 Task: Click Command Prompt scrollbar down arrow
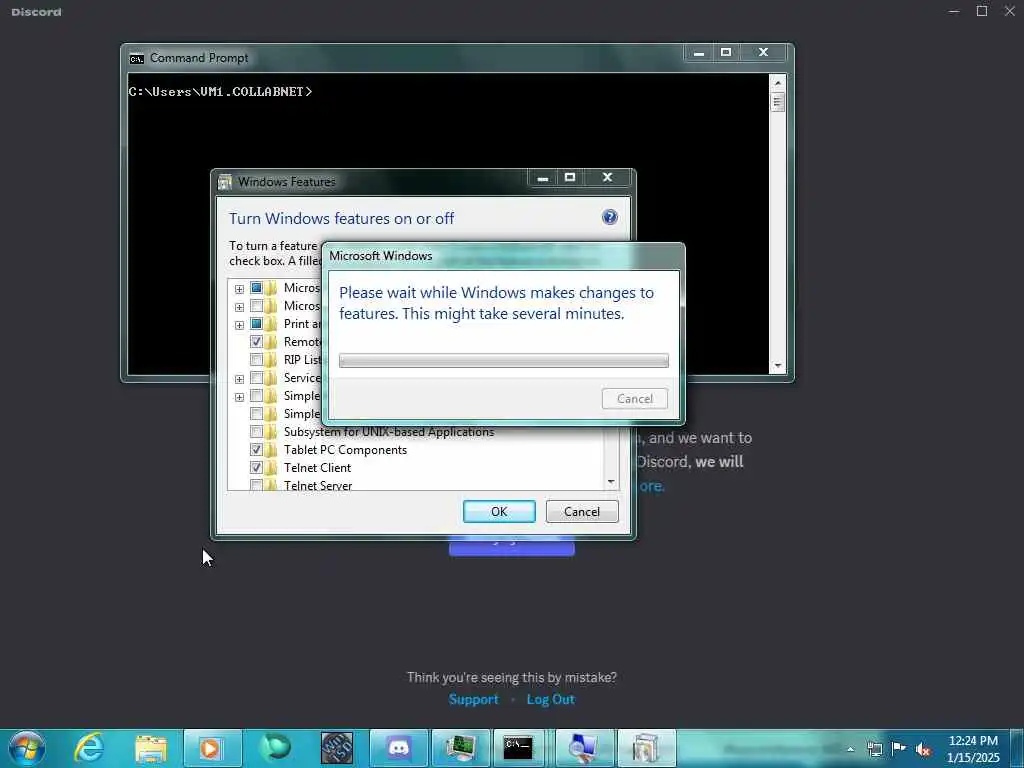coord(777,366)
